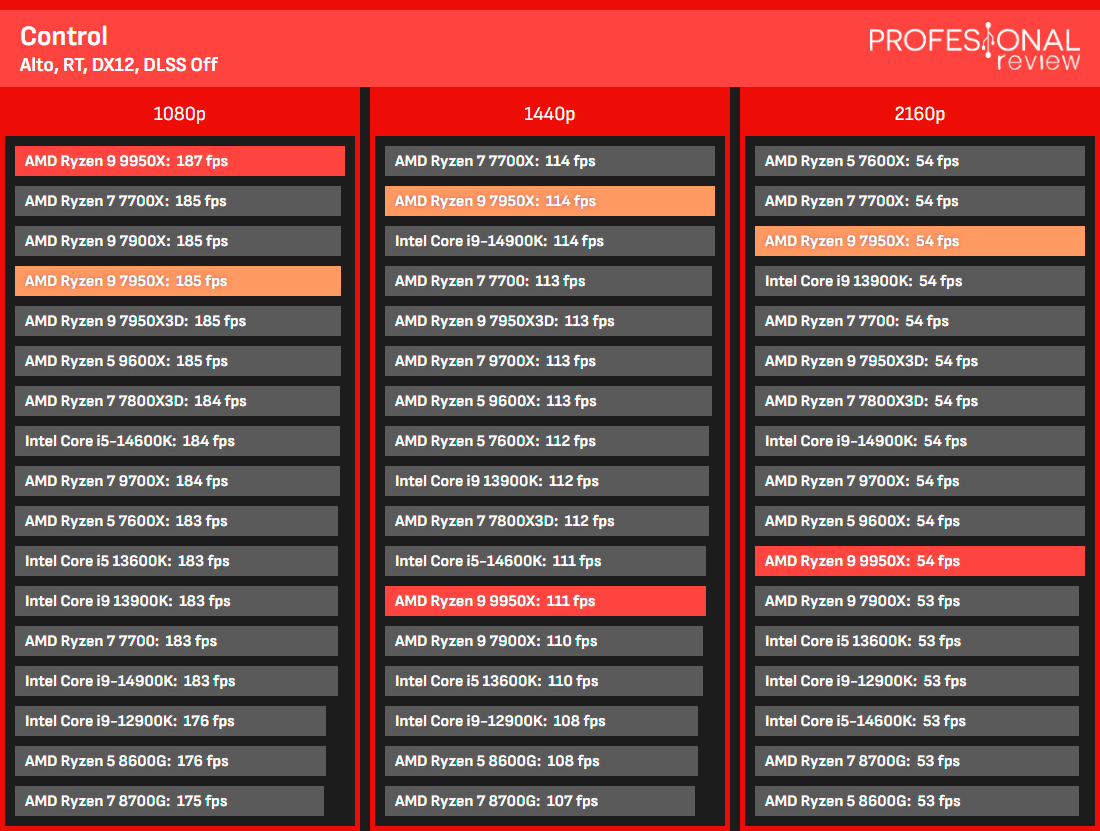Click 'AMD Ryzen 7 7700X: 54 fps' bar
Screen dimensions: 1100x831
(x=920, y=201)
